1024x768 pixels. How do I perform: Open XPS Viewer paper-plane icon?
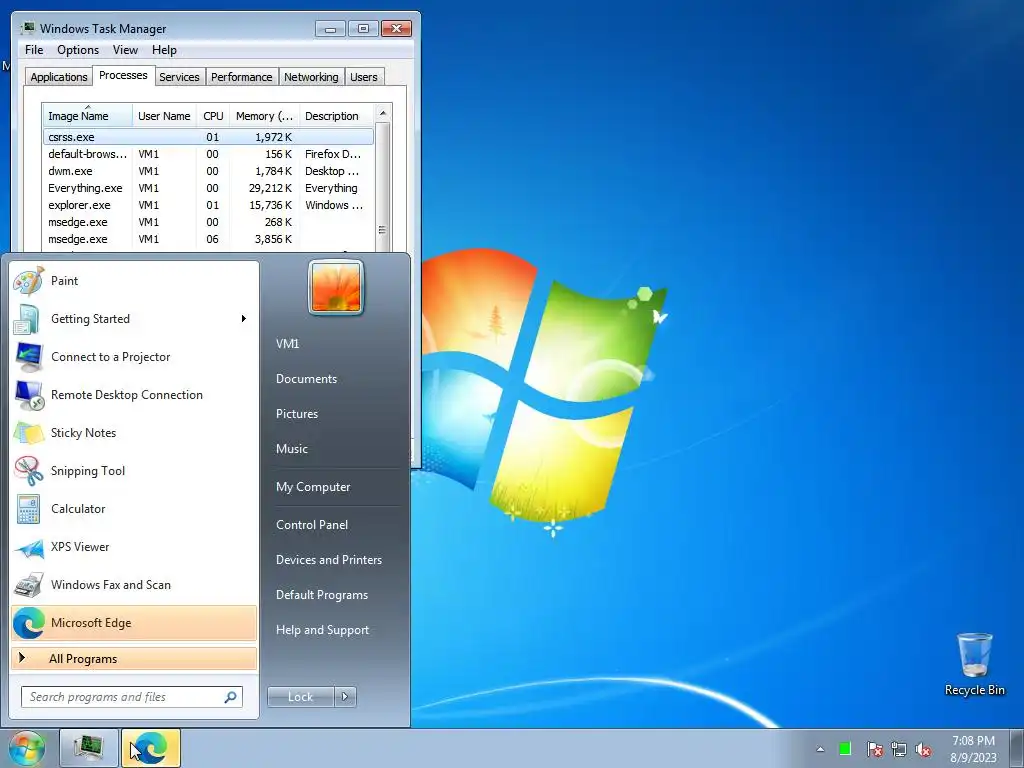(x=29, y=547)
